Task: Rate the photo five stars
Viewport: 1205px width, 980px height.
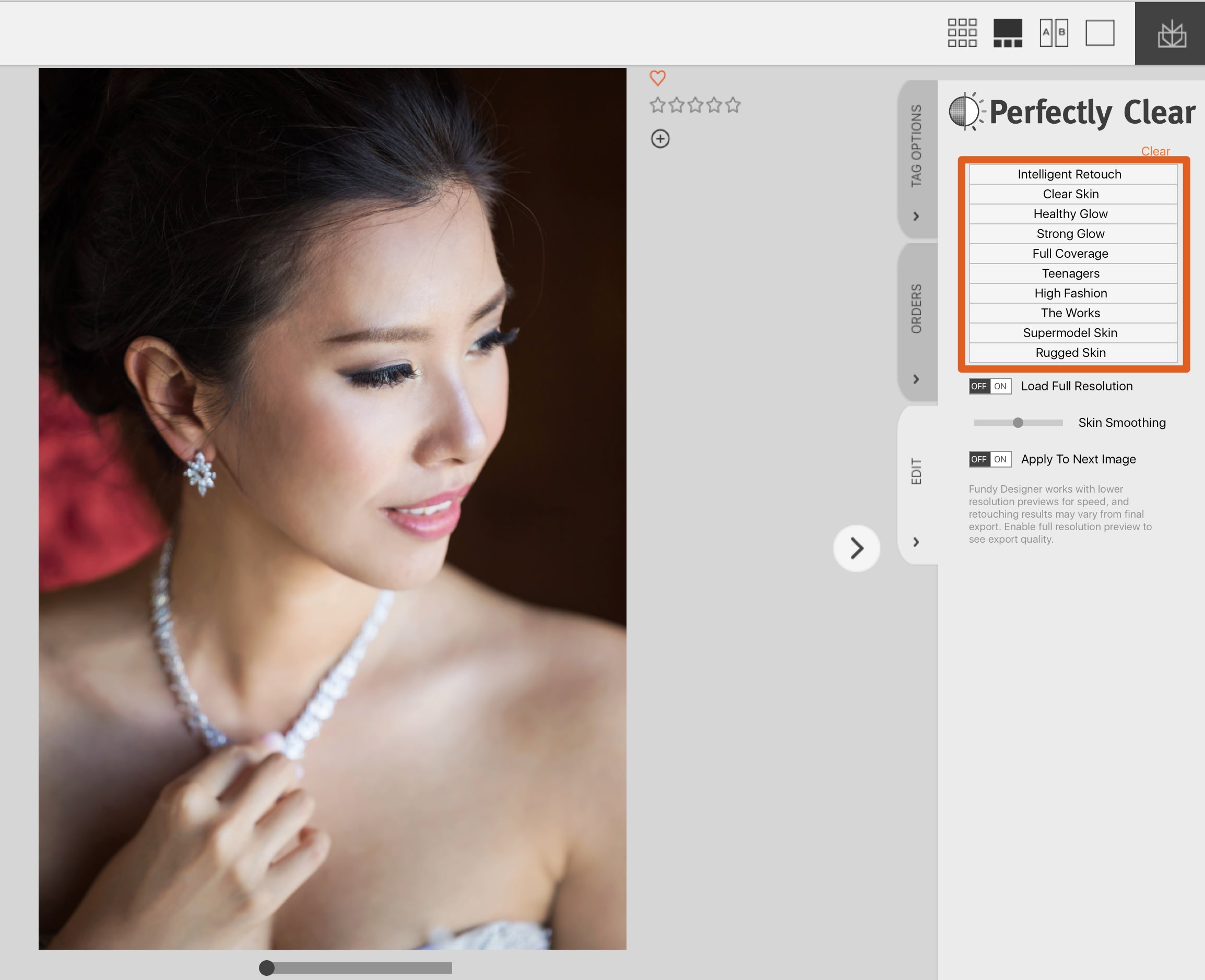Action: point(733,105)
